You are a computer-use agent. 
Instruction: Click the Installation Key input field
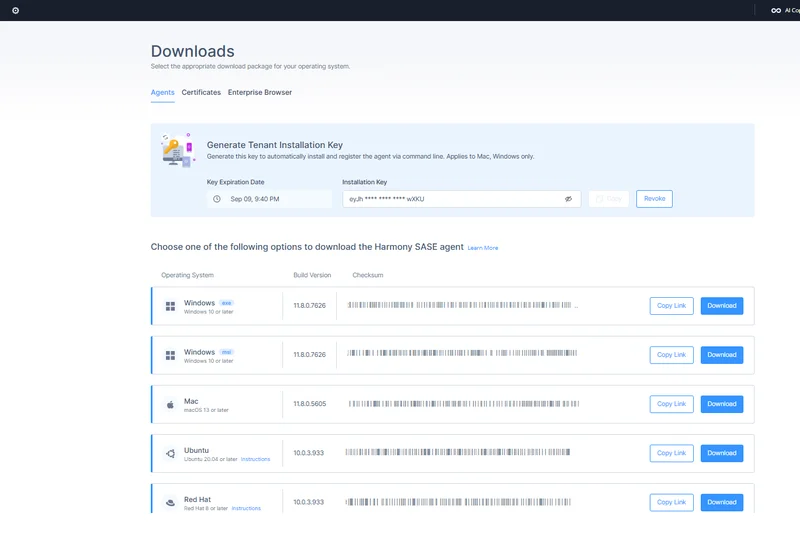tap(450, 199)
